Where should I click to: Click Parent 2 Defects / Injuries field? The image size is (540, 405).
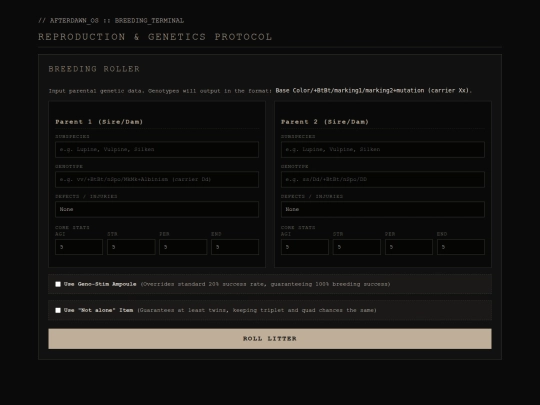383,209
